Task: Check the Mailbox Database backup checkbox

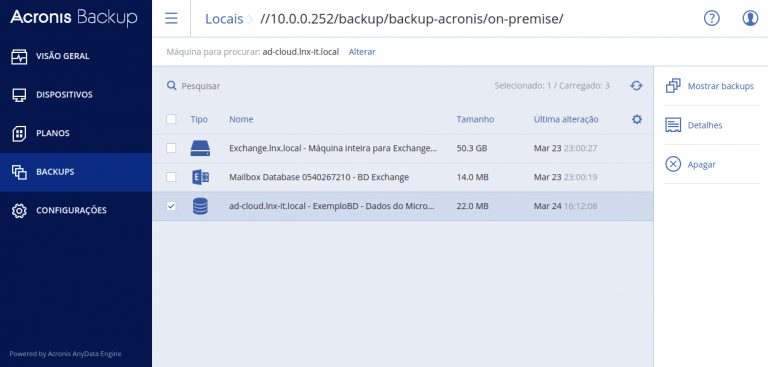Action: pyautogui.click(x=171, y=177)
